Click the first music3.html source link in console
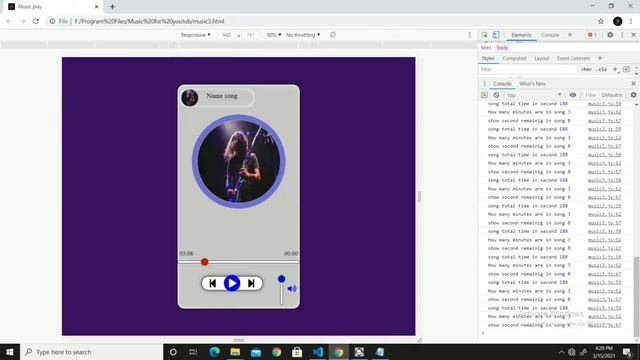Viewport: 640px width, 360px height. click(x=604, y=104)
